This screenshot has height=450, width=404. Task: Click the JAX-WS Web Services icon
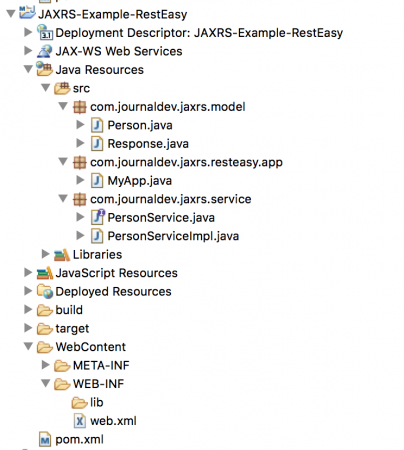(44, 51)
